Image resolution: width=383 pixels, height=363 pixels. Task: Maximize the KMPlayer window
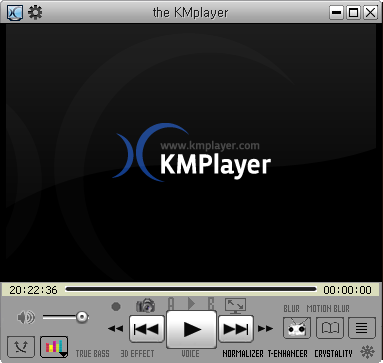[353, 13]
